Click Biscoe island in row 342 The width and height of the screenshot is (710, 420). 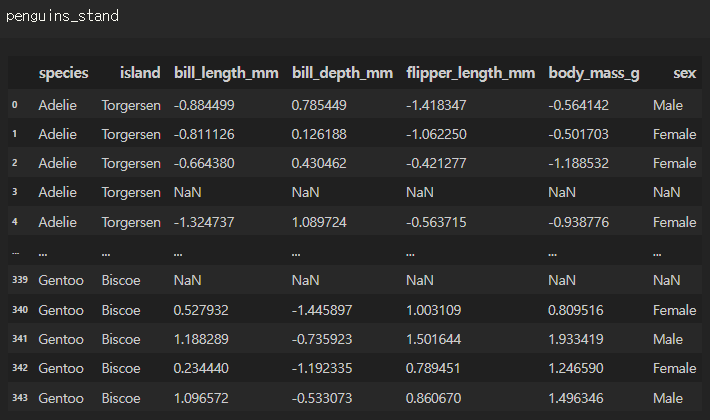(x=121, y=368)
